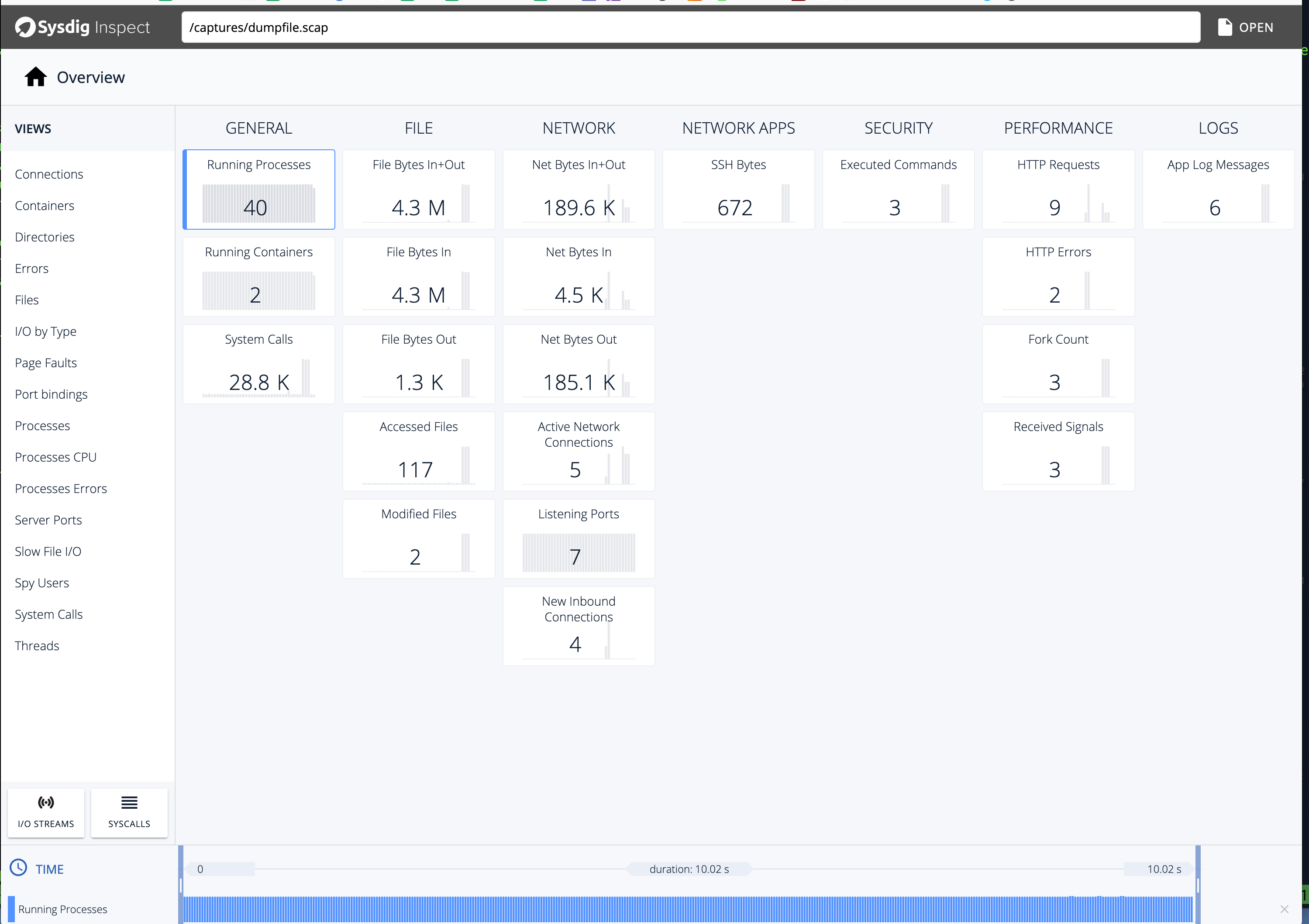Viewport: 1309px width, 924px height.
Task: Dismiss the Running Processes timeline overlay
Action: click(1285, 909)
